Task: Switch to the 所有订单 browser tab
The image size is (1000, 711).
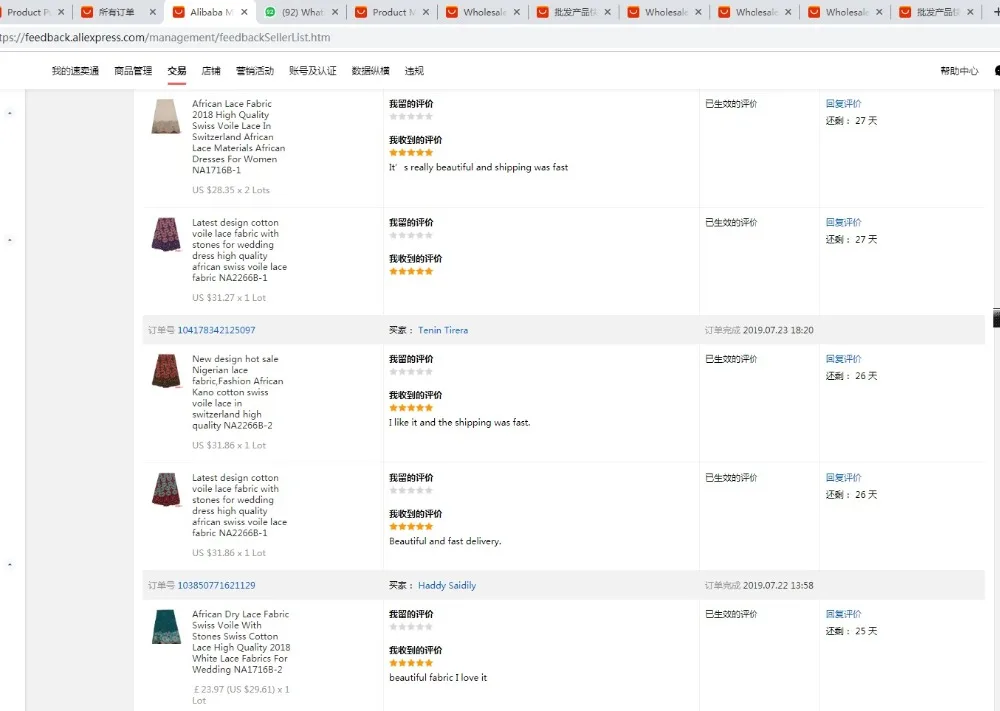Action: 117,12
